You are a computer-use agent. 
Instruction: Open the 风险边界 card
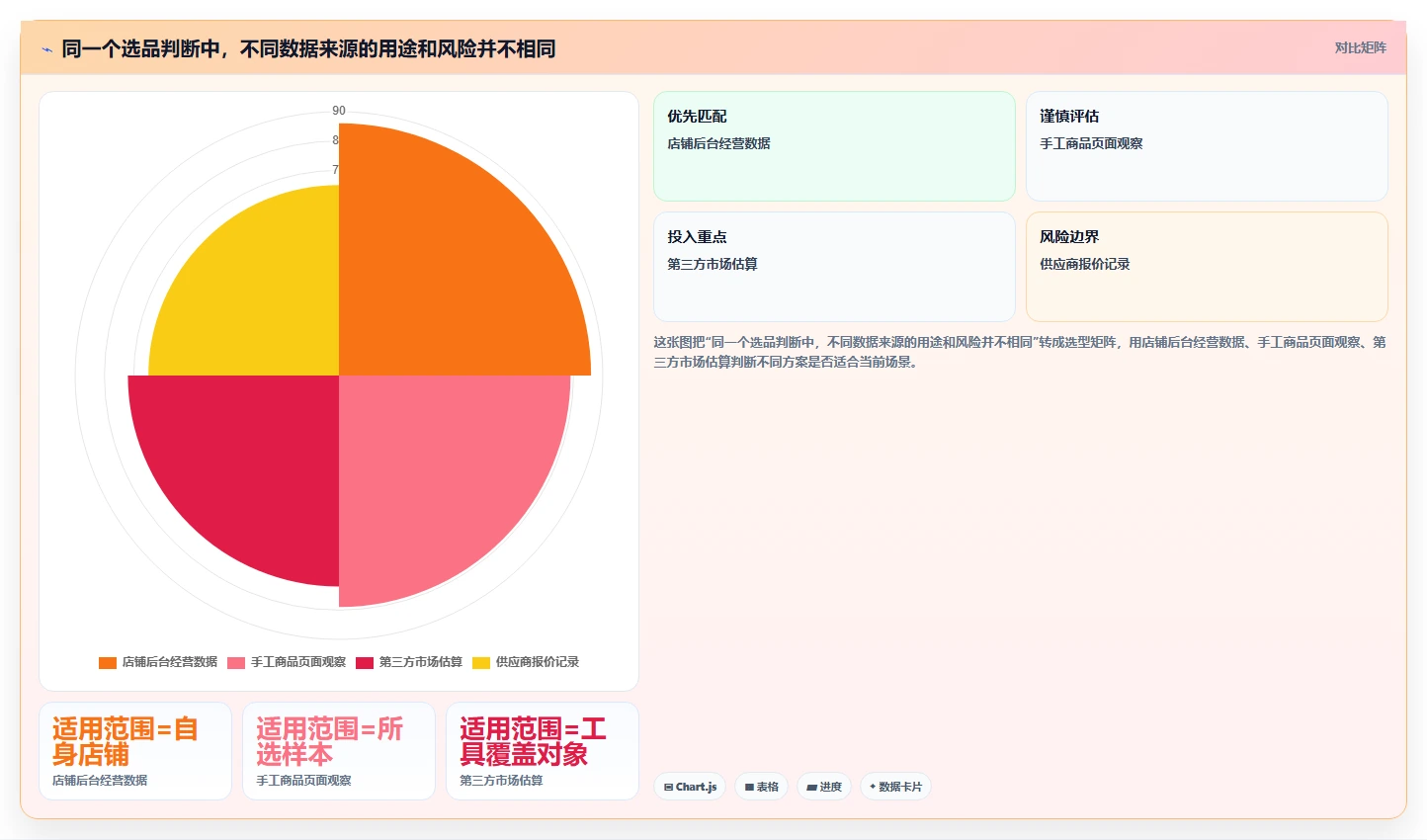coord(1207,267)
